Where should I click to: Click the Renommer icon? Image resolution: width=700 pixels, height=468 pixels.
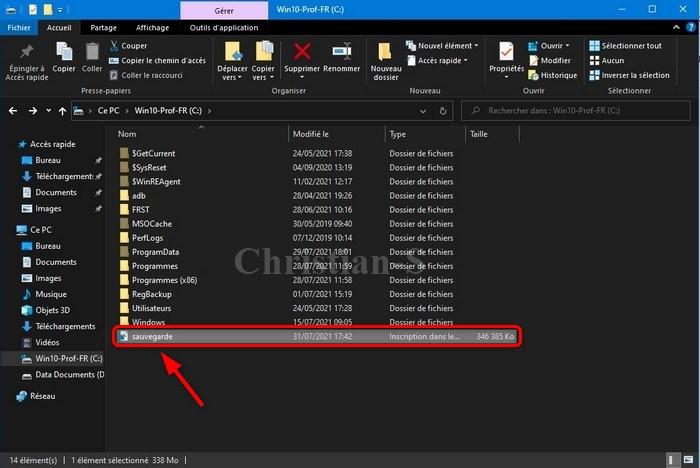[342, 52]
